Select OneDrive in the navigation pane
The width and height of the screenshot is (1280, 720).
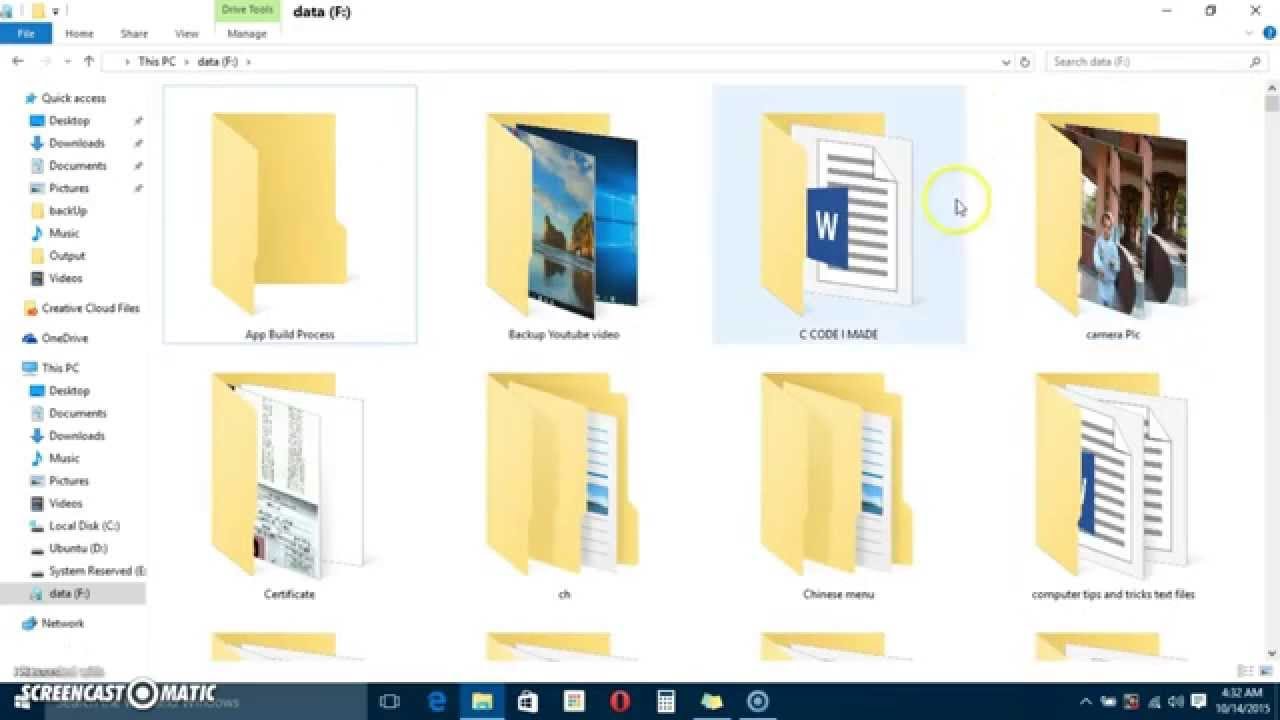click(56, 338)
